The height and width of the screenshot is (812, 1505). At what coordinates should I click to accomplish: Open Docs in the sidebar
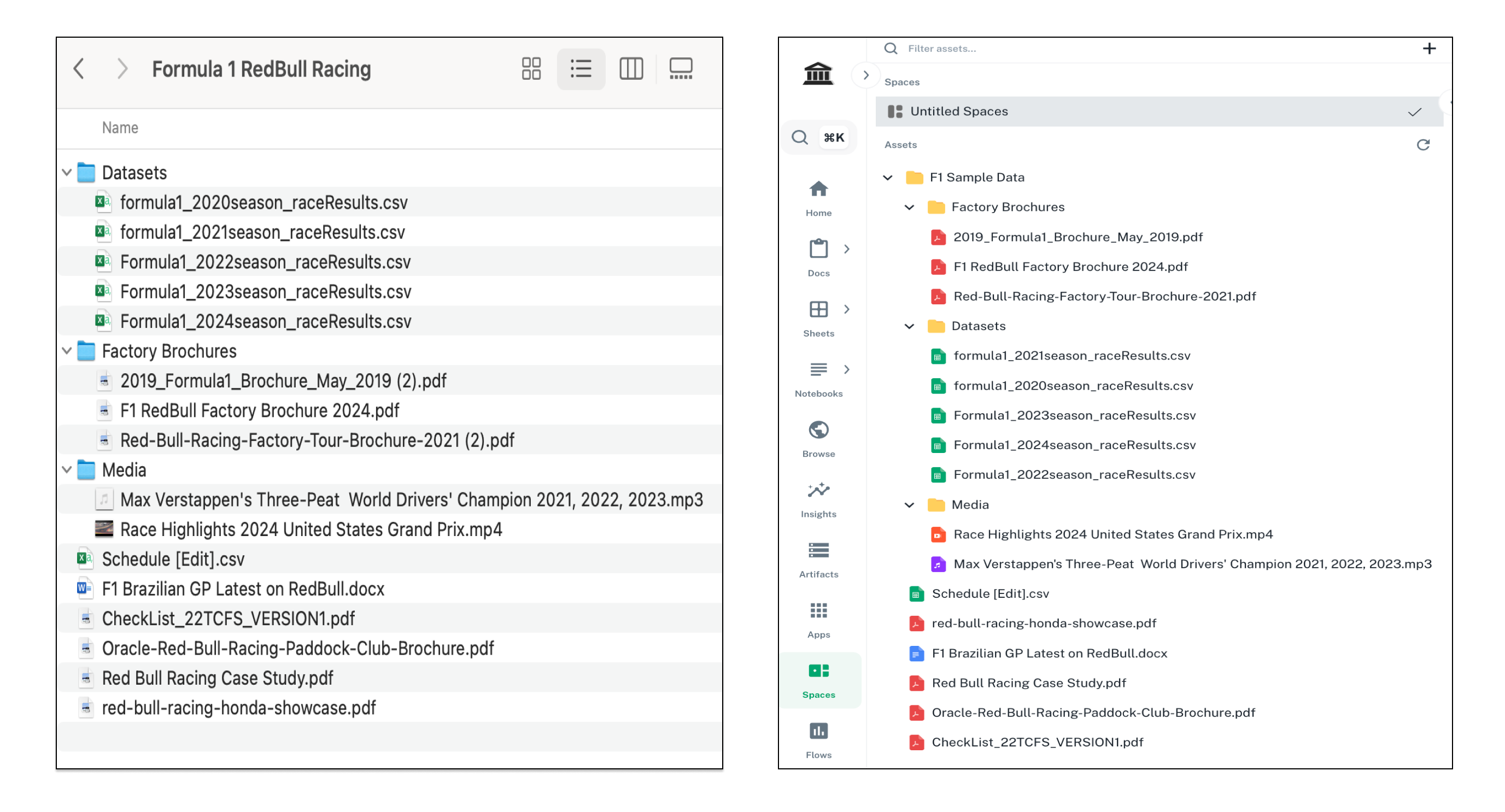point(818,257)
